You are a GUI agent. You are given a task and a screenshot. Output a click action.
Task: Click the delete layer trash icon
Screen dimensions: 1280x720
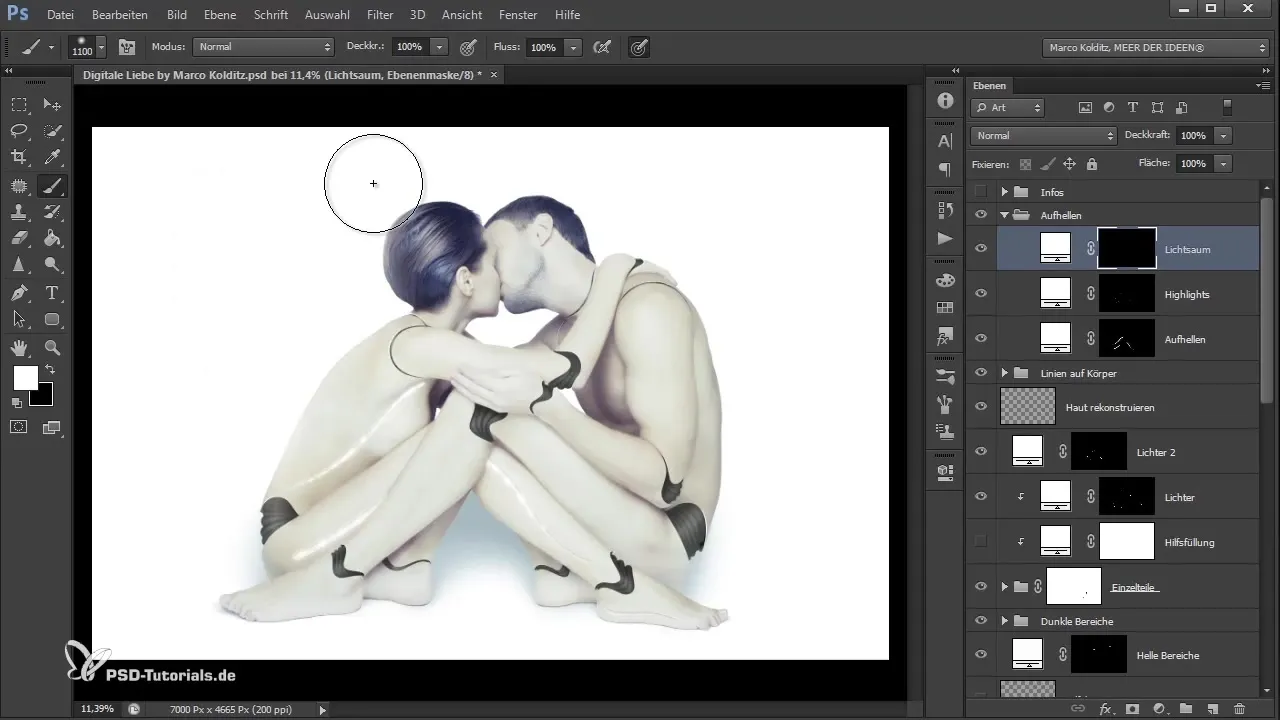pos(1239,708)
